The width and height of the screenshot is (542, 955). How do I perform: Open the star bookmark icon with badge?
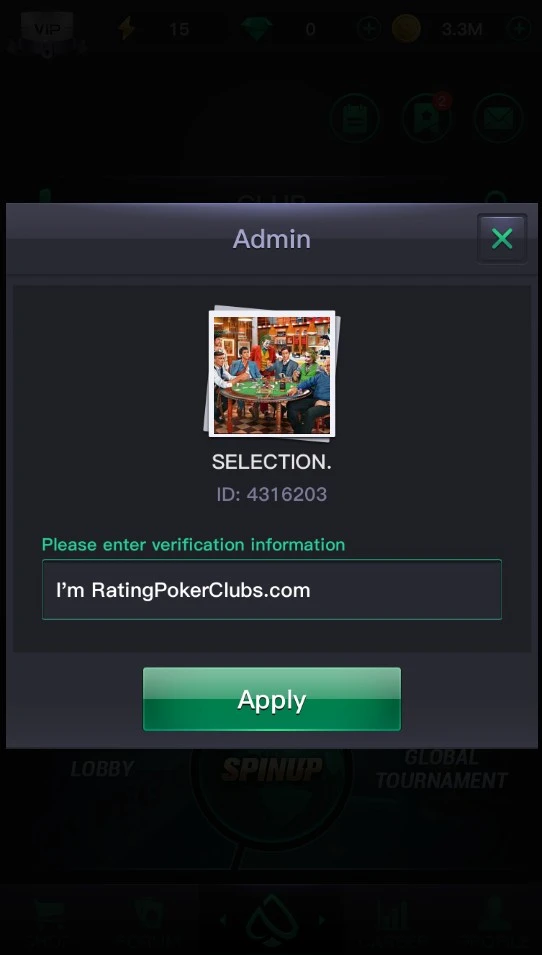(x=427, y=118)
